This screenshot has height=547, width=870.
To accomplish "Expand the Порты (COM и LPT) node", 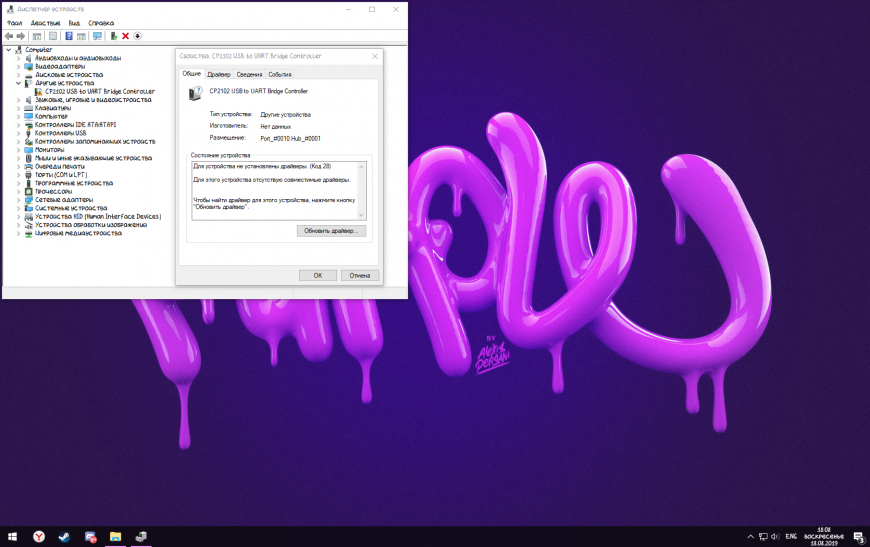I will coord(18,175).
